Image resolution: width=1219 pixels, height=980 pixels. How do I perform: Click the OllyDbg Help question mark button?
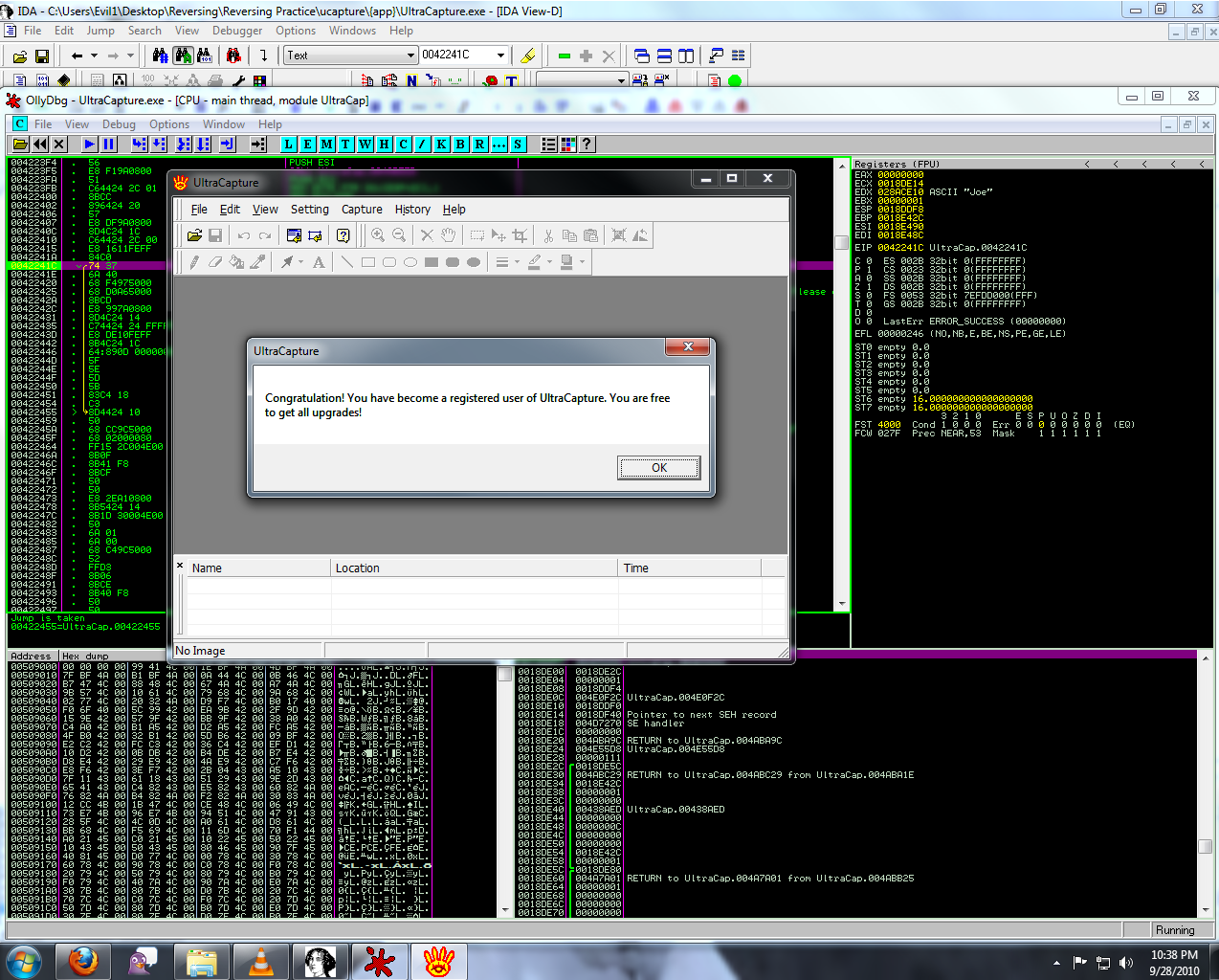[x=587, y=145]
